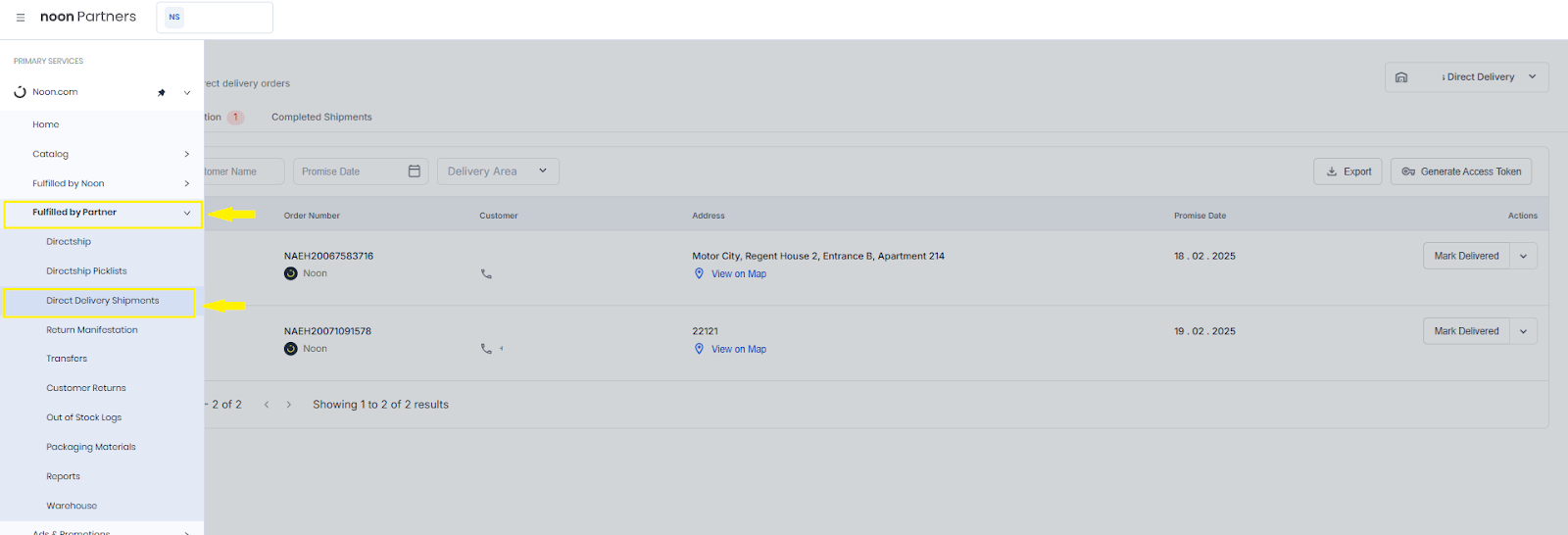Click order number NAEH20071091578
This screenshot has width=1568, height=535.
327,331
